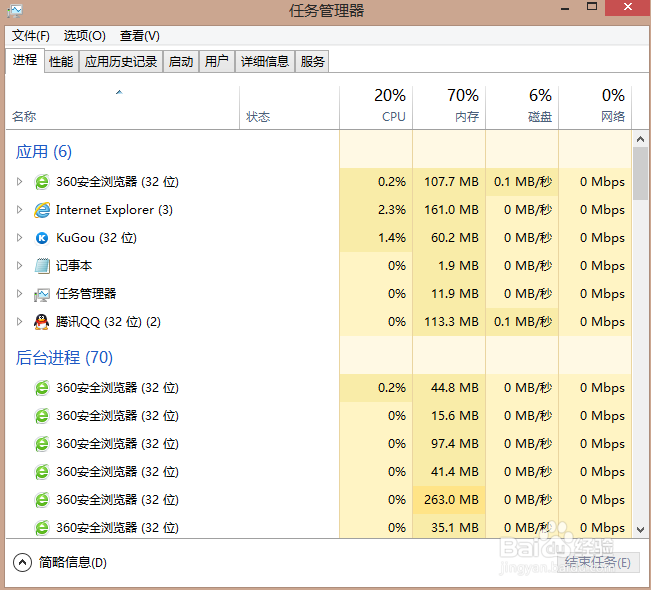651x590 pixels.
Task: Click the Internet Explorer icon
Action: (42, 210)
